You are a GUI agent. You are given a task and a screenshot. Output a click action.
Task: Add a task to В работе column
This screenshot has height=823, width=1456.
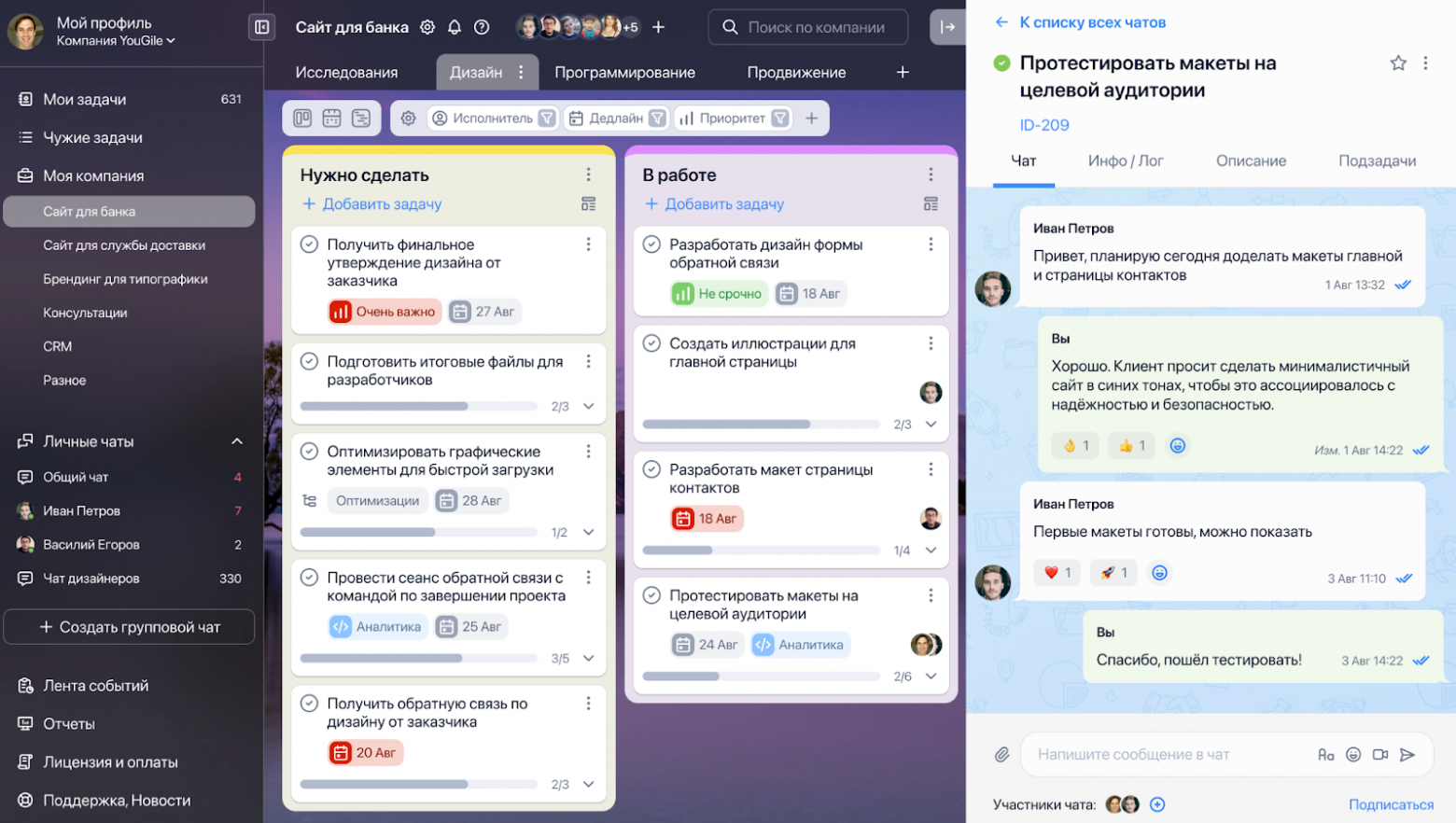click(x=714, y=204)
